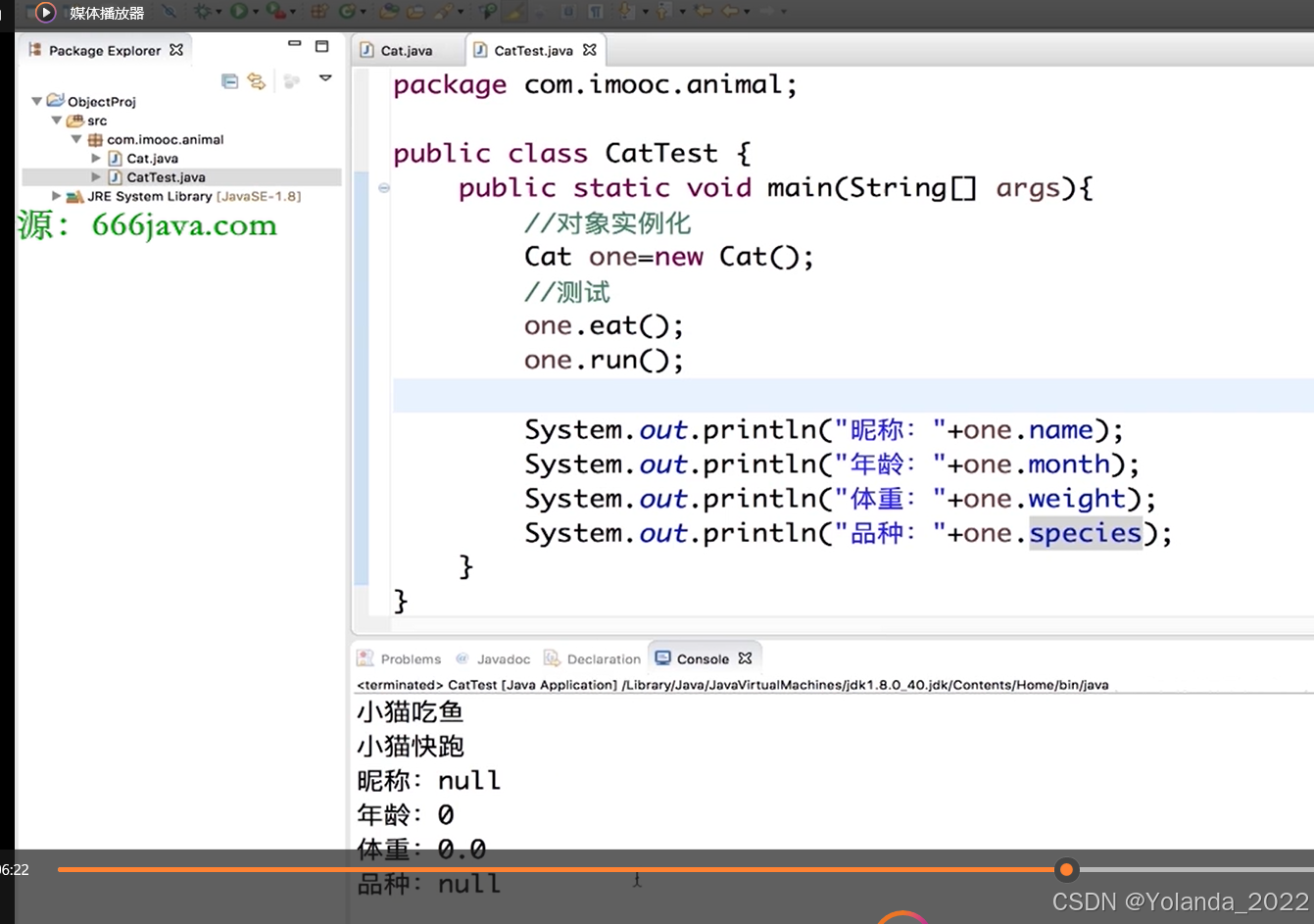This screenshot has height=924, width=1314.
Task: Open the Run configurations dropdown arrow
Action: (255, 13)
